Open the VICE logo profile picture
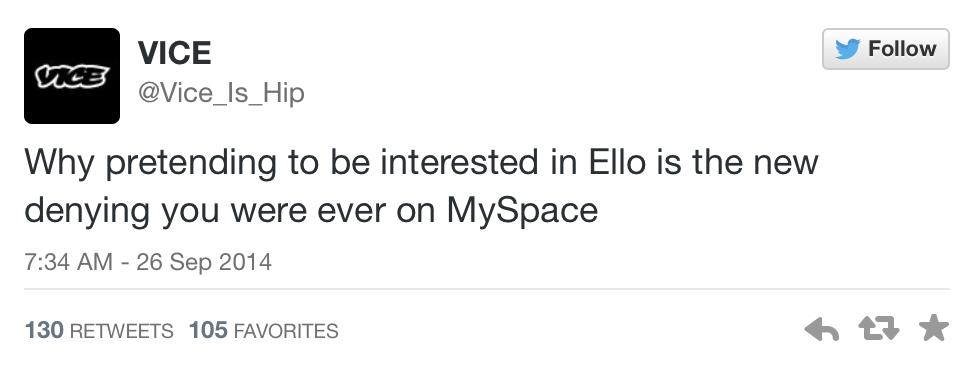The image size is (978, 366). (72, 75)
